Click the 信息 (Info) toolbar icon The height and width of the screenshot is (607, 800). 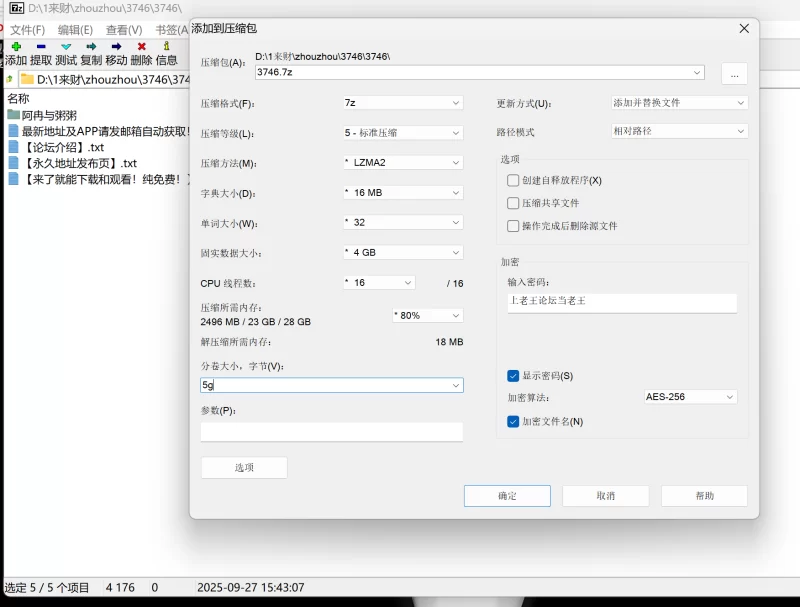(x=166, y=46)
